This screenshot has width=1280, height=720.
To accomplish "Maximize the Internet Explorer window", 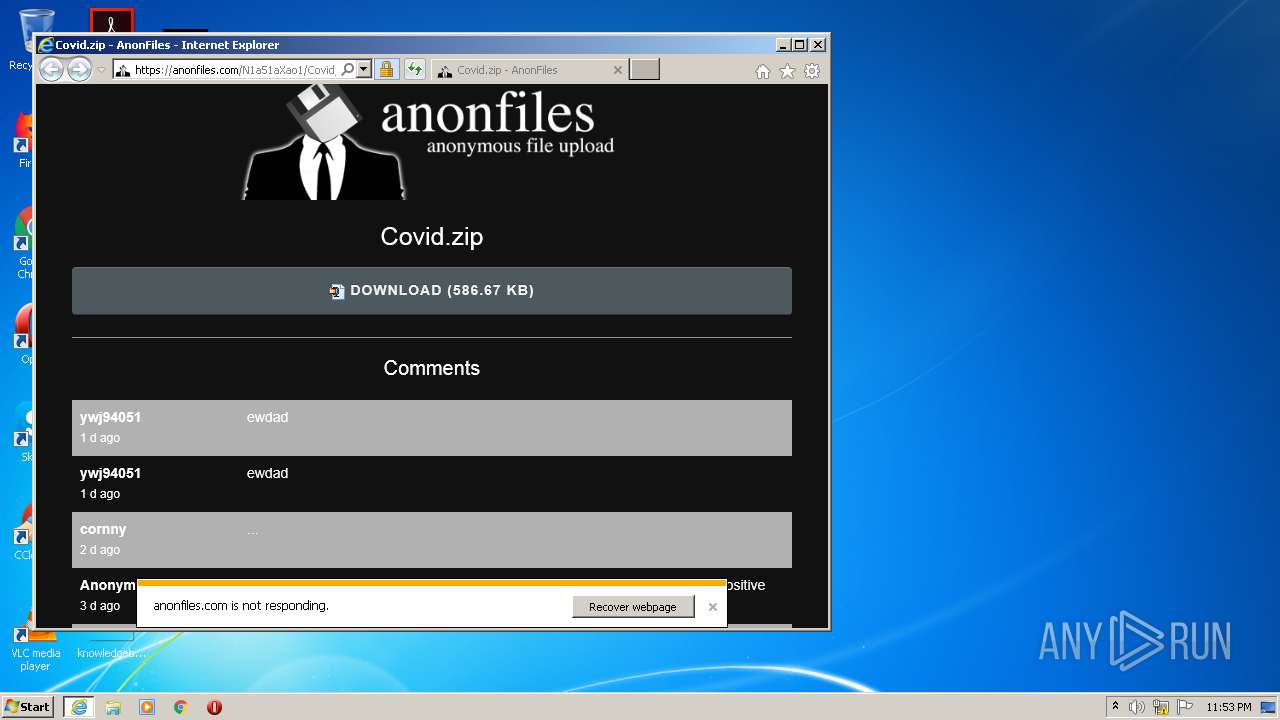I will point(799,45).
